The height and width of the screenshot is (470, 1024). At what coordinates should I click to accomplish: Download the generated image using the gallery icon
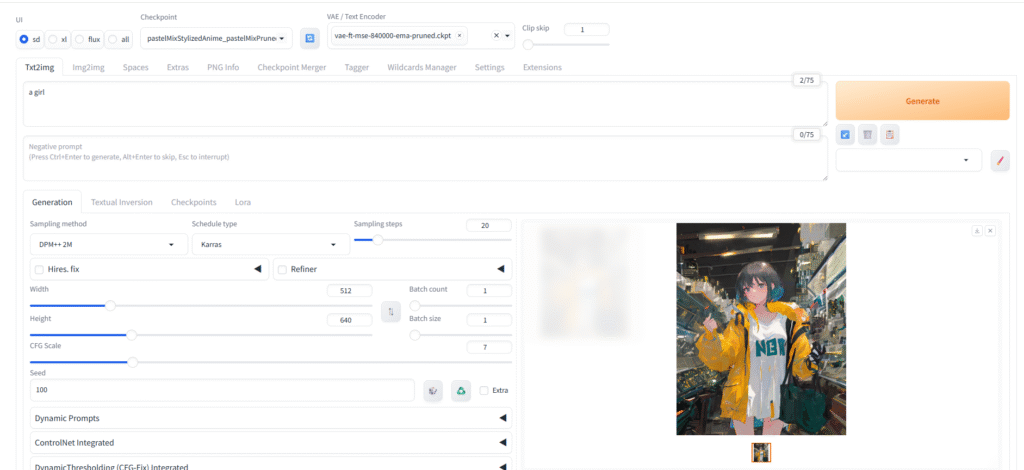977,230
